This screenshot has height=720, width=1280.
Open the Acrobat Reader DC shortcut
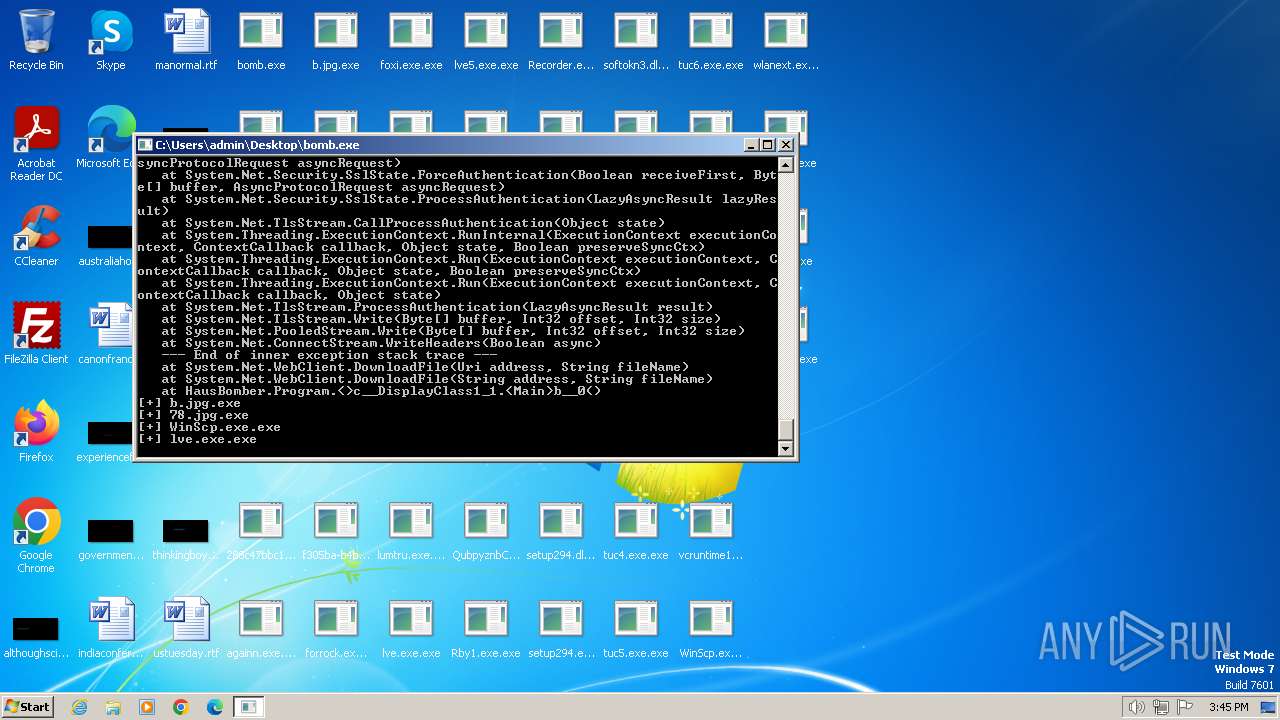(x=36, y=145)
